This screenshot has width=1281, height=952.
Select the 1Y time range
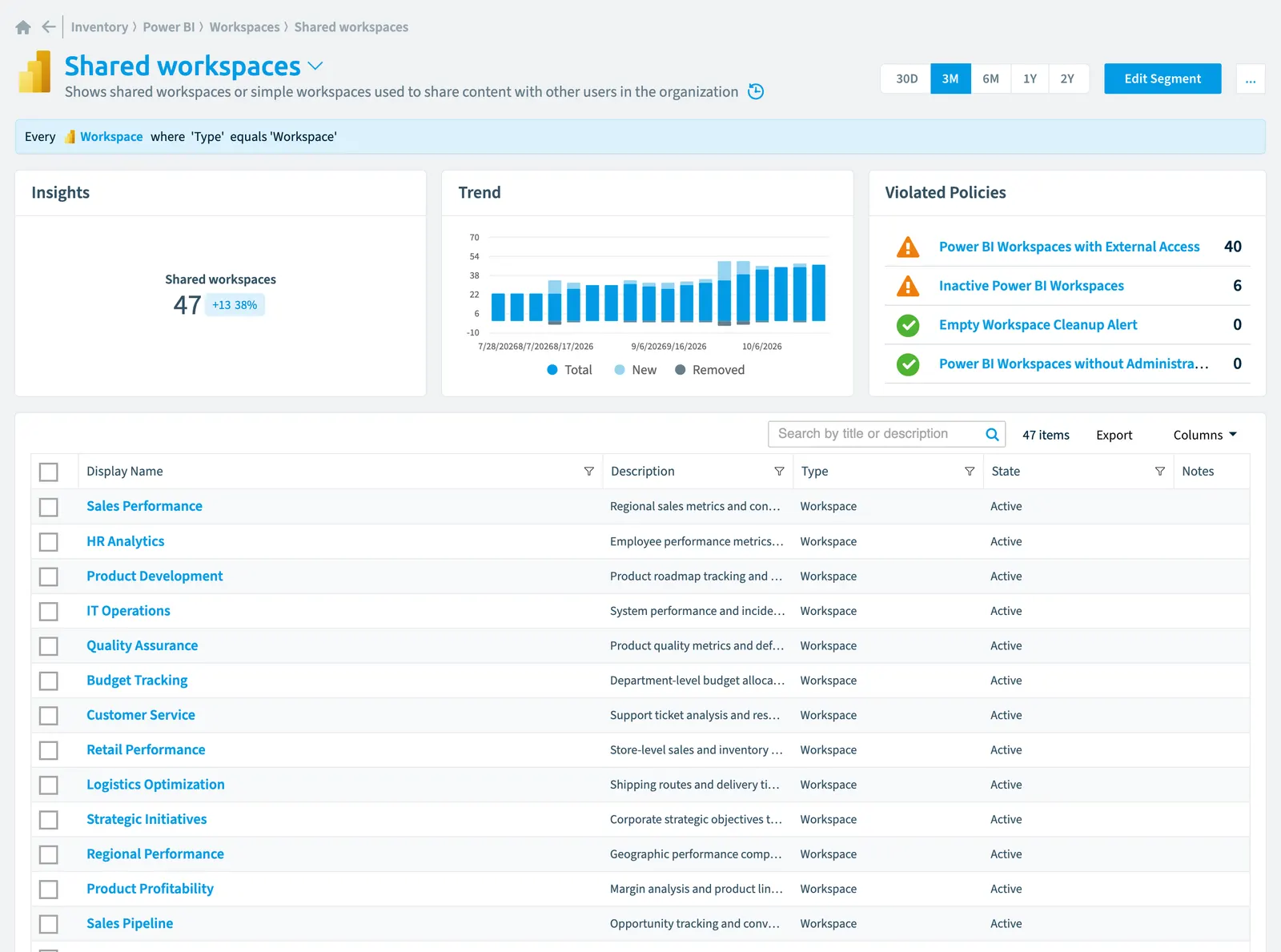pyautogui.click(x=1030, y=79)
